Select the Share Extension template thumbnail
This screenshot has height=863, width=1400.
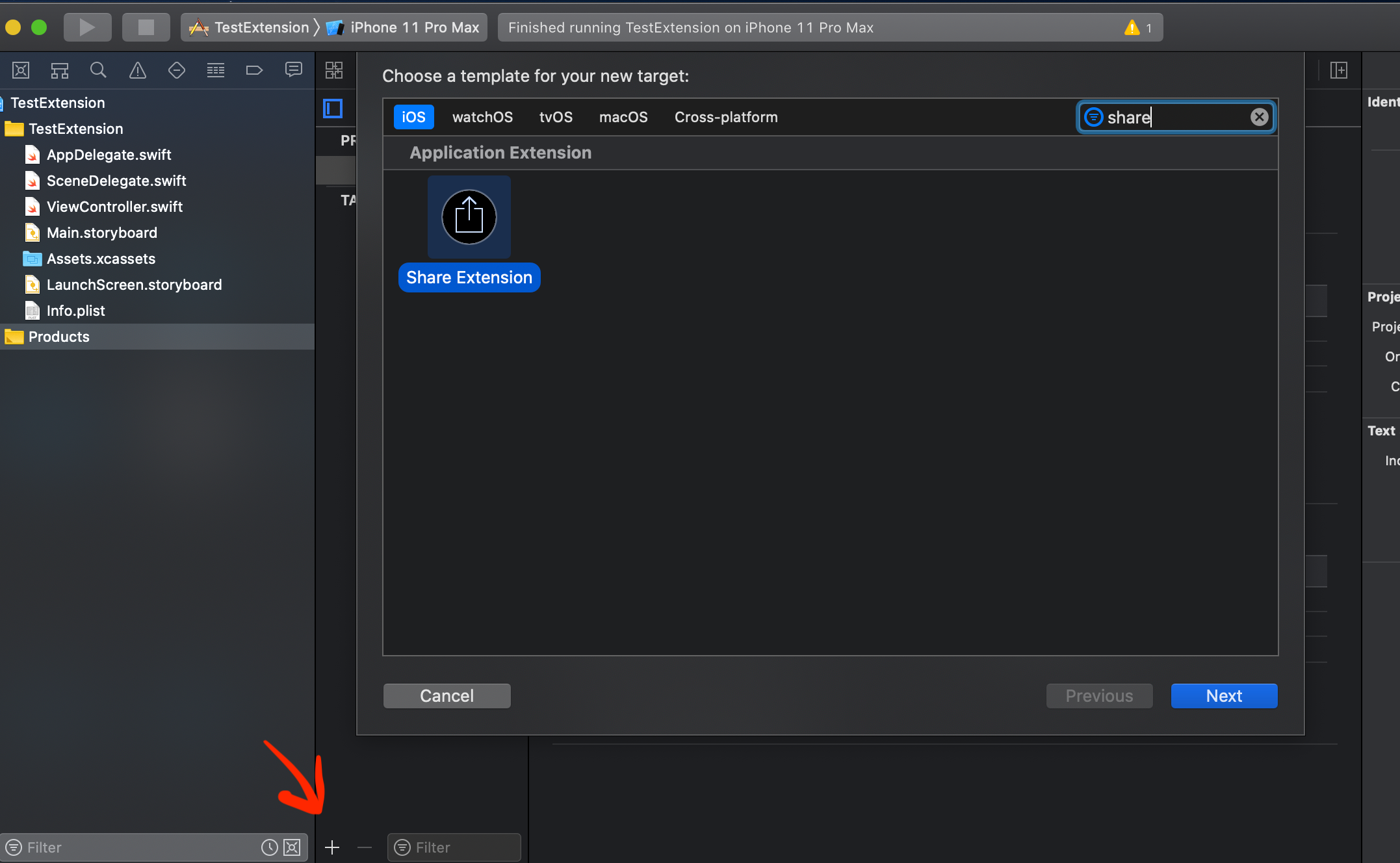click(469, 217)
